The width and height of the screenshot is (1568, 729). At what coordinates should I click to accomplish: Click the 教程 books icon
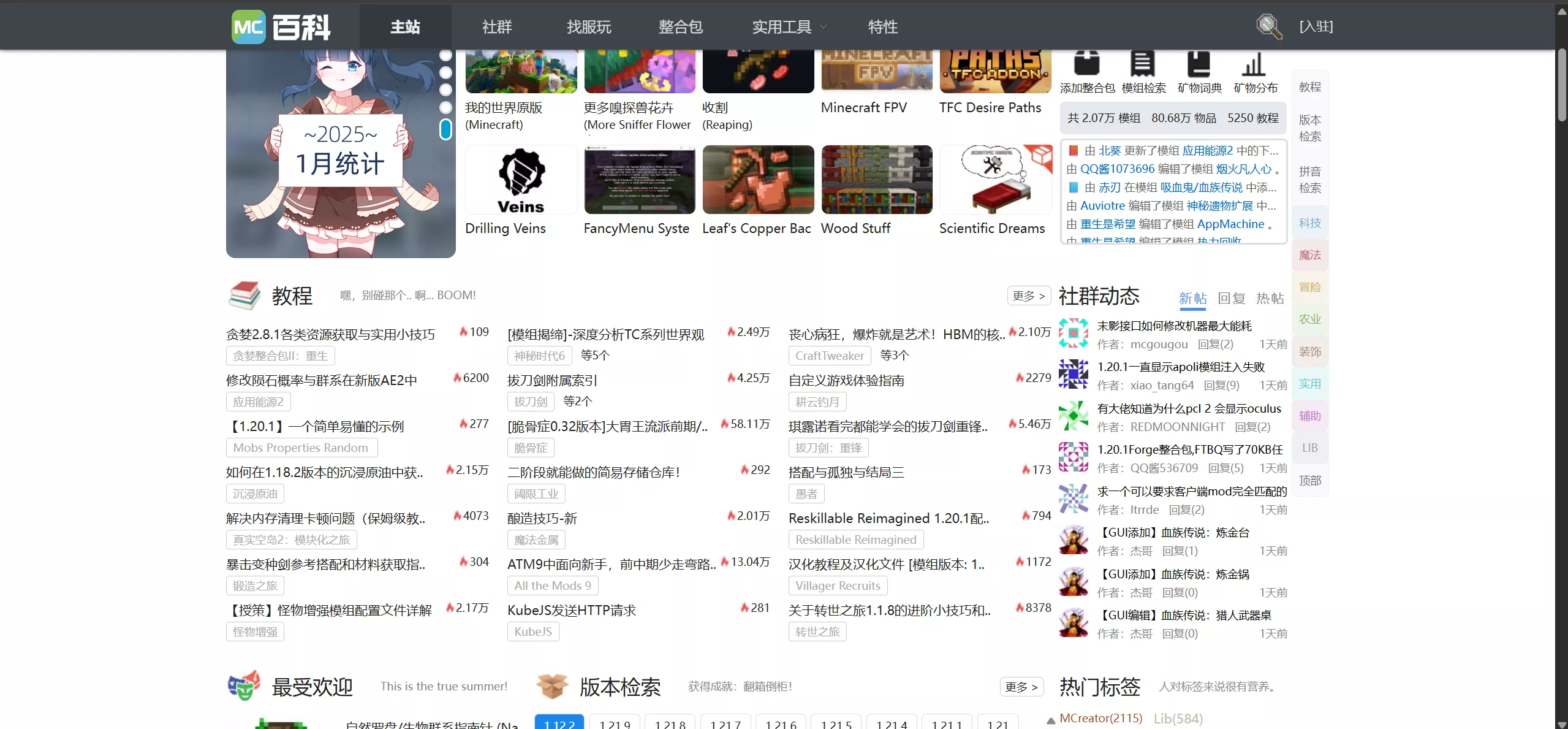[x=244, y=296]
